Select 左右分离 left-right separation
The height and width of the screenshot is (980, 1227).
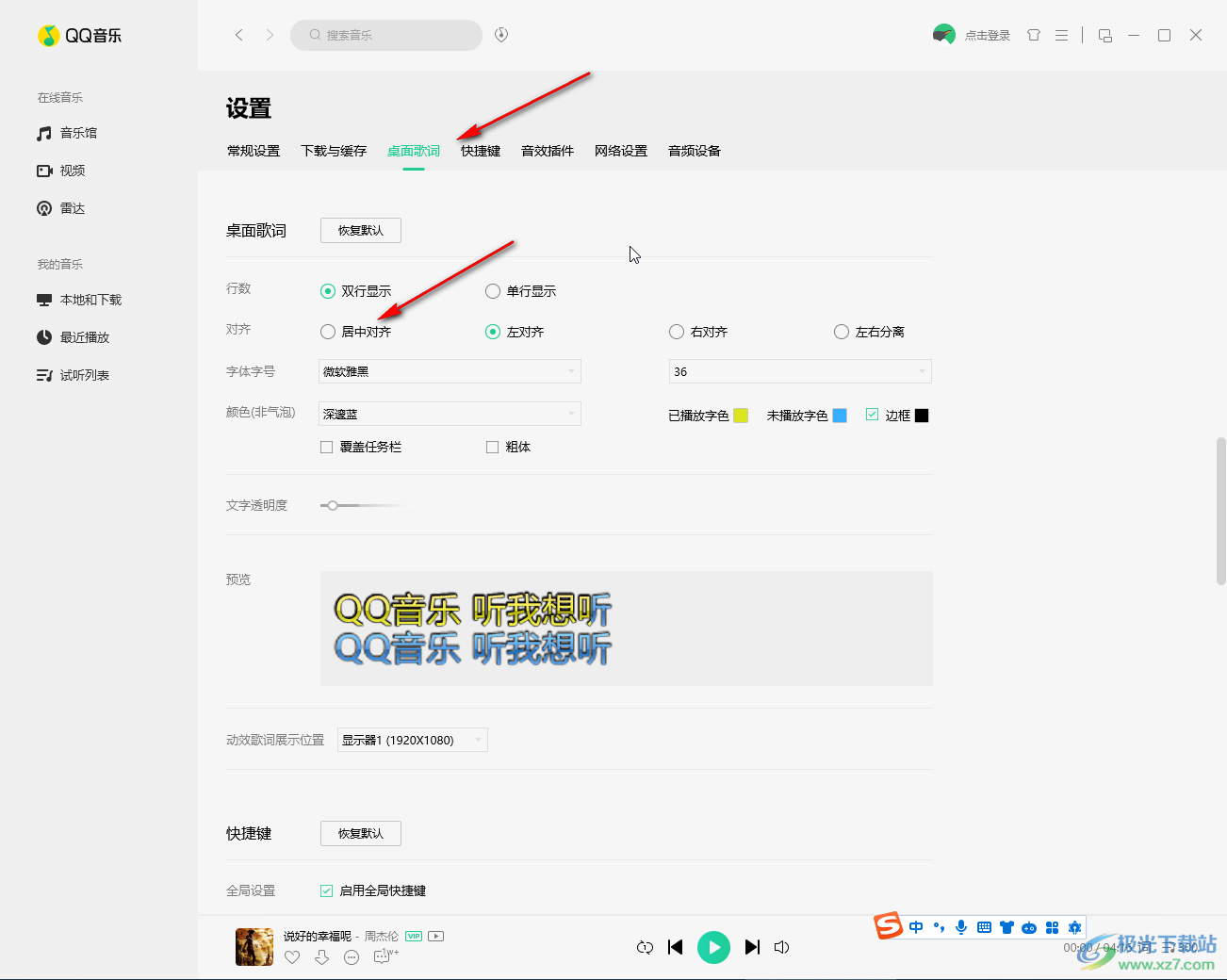pos(869,332)
